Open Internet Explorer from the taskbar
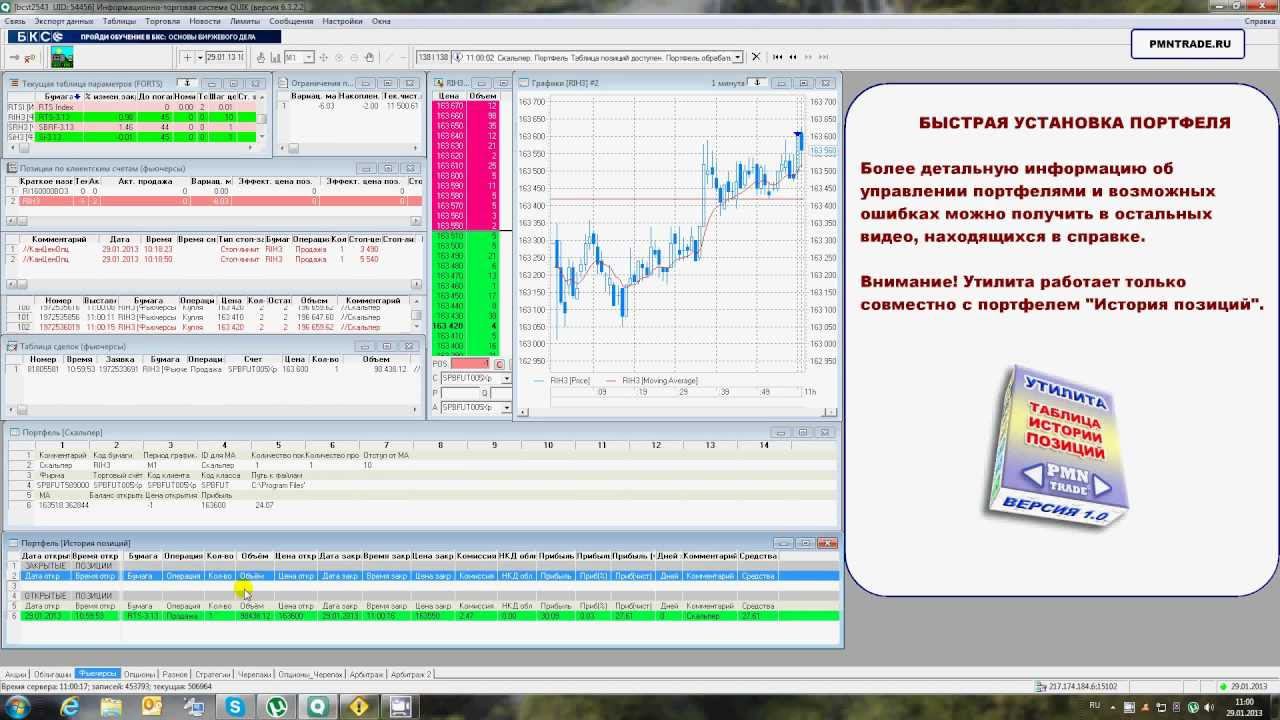Viewport: 1280px width, 720px height. [x=70, y=707]
